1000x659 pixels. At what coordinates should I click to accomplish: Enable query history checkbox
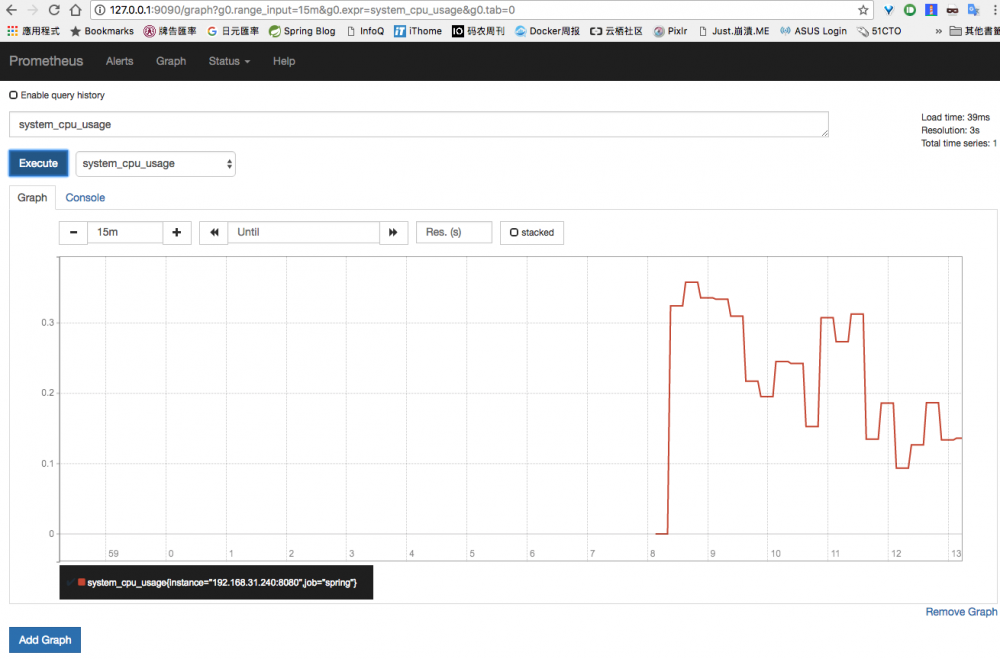click(x=13, y=95)
